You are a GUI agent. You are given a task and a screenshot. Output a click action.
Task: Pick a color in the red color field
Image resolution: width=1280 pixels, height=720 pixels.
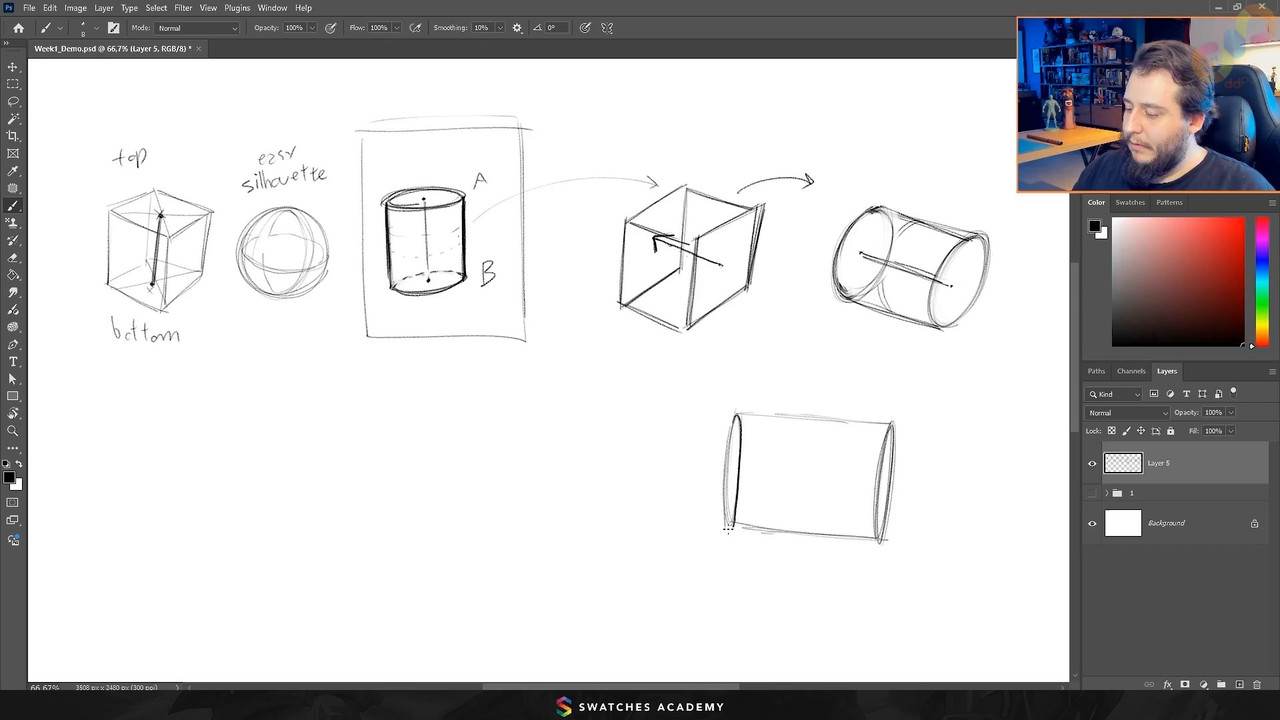(1178, 282)
